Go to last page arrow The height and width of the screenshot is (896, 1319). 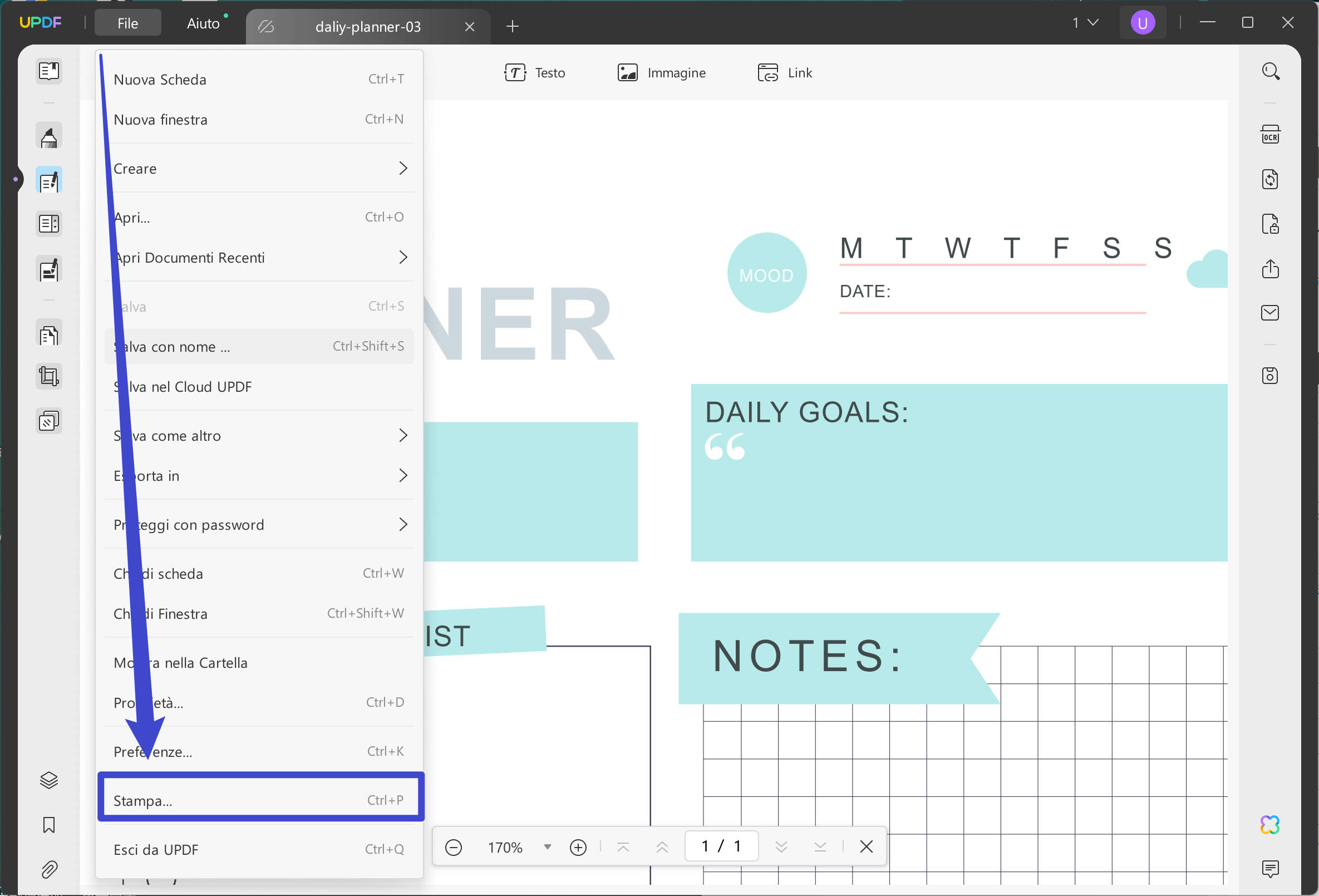(820, 848)
